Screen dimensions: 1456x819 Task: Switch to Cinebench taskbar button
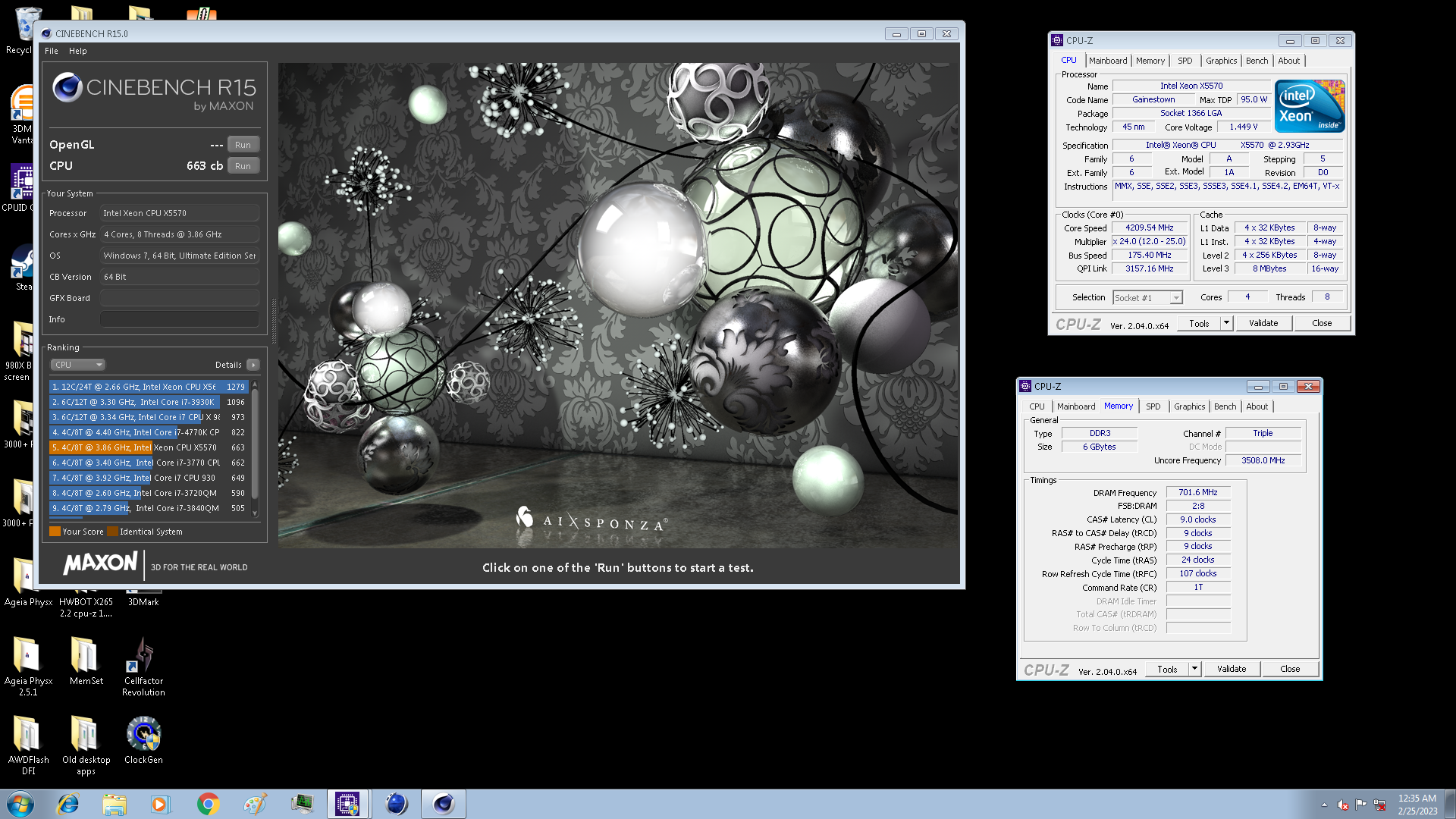coord(444,804)
